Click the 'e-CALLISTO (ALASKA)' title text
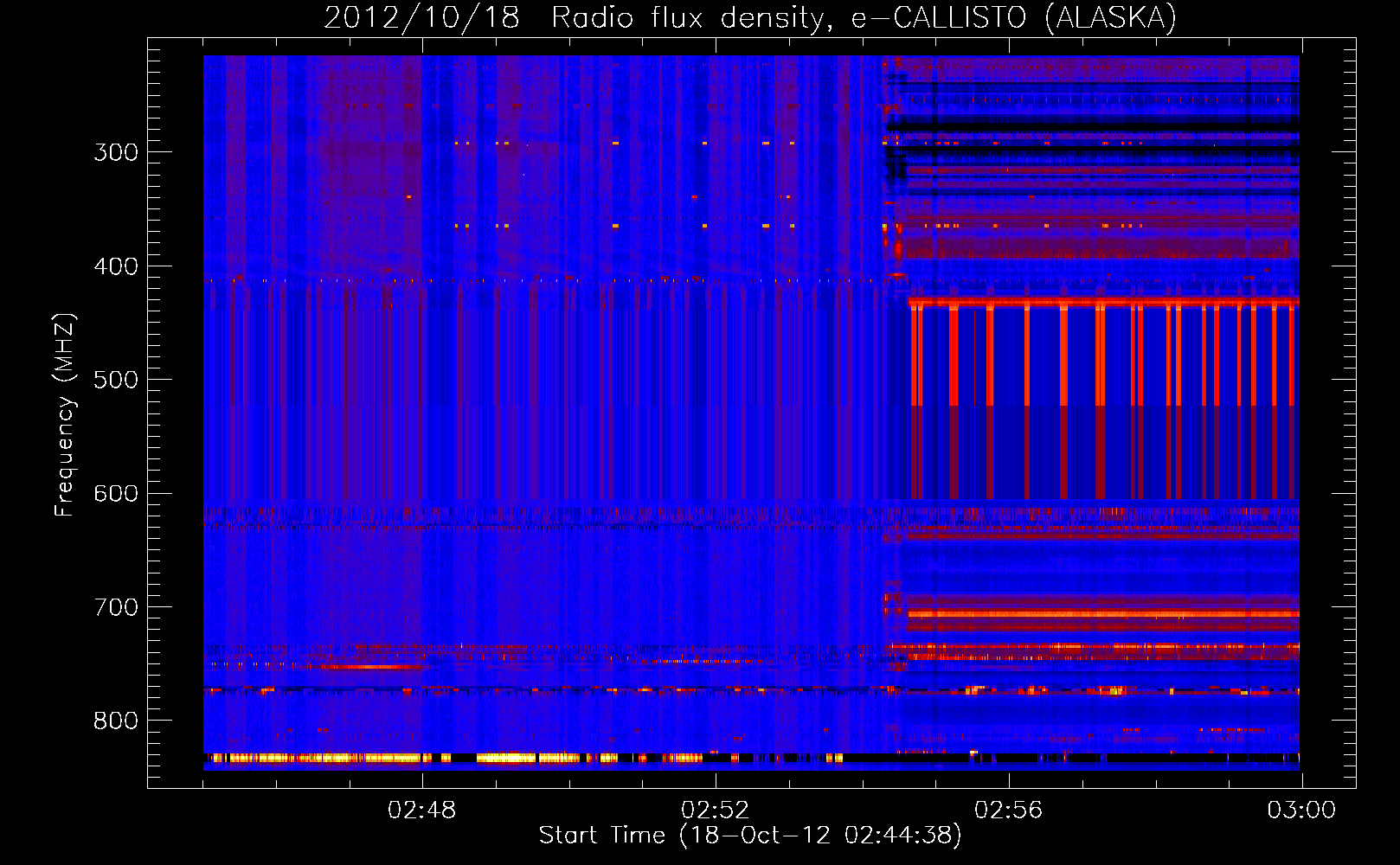 [1013, 18]
